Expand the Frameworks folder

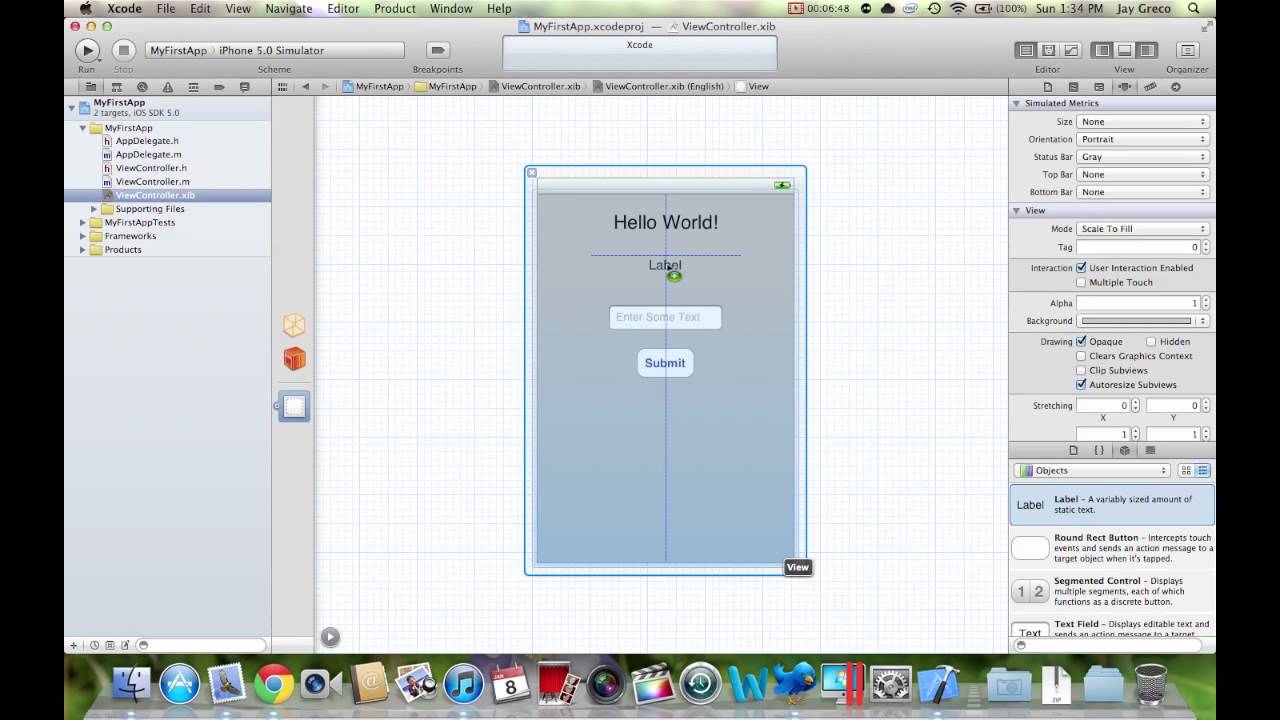point(83,236)
